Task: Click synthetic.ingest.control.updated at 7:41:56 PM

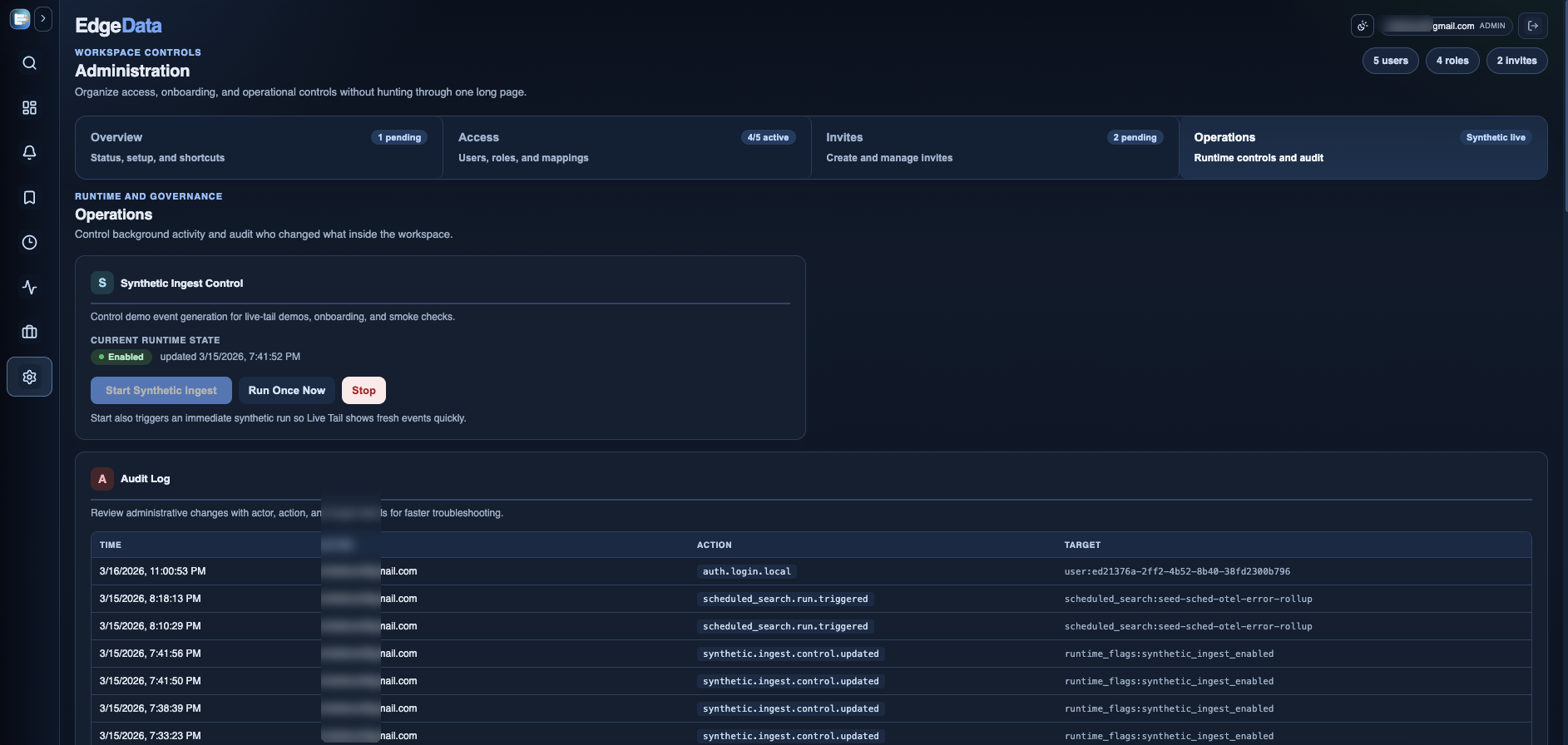Action: click(791, 654)
